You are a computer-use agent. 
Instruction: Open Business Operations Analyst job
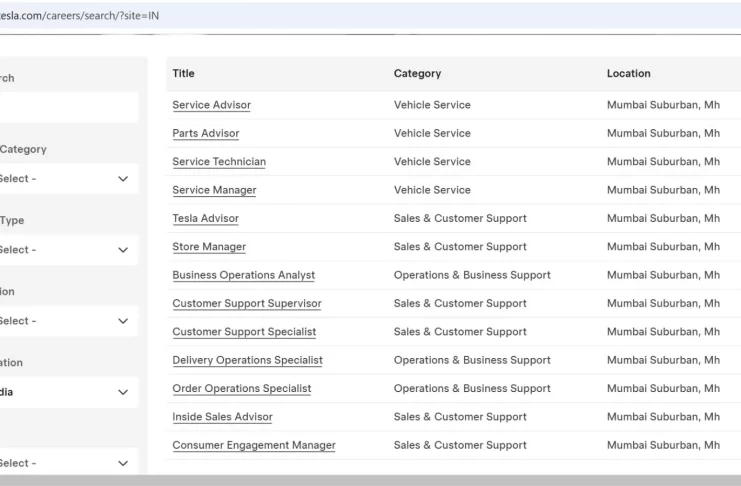click(243, 275)
